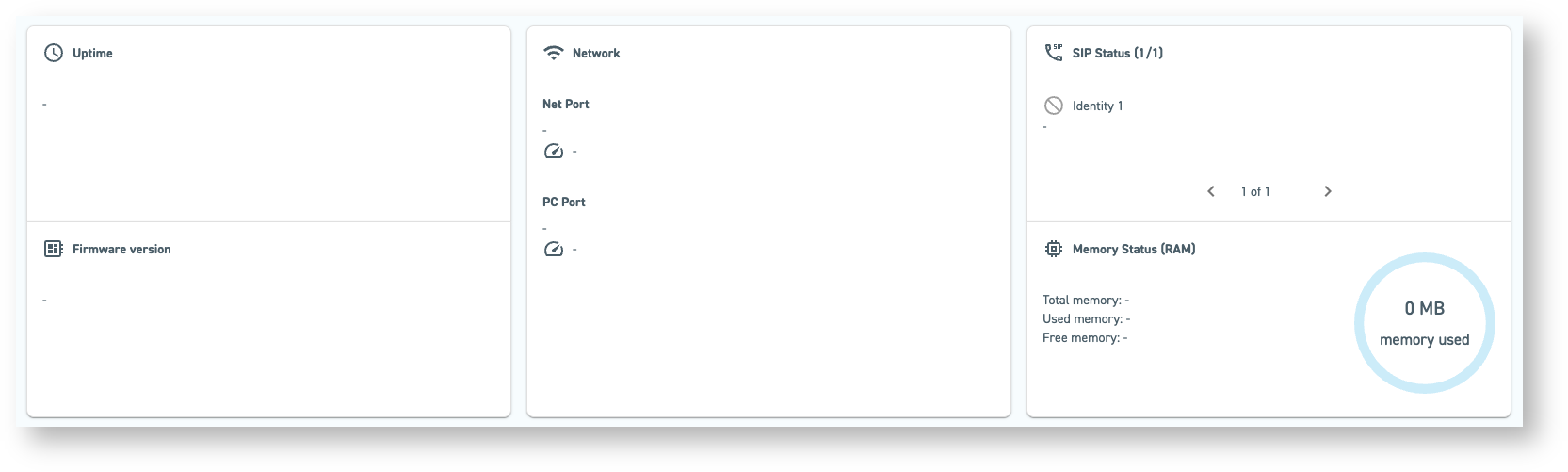Click the Uptime card title
Image resolution: width=1568 pixels, height=472 pixels.
coord(92,53)
